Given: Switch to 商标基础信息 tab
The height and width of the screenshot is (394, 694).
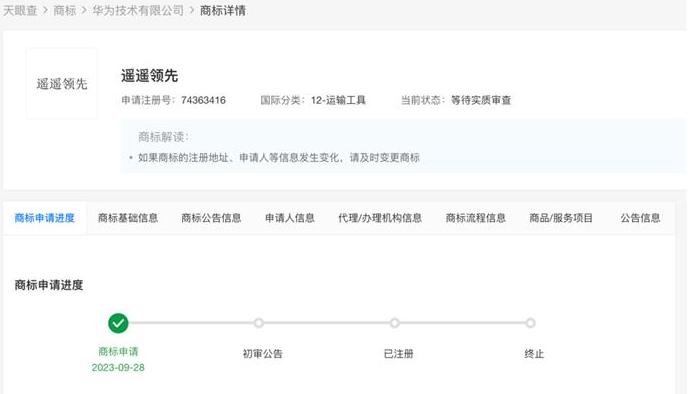Looking at the screenshot, I should [x=128, y=218].
